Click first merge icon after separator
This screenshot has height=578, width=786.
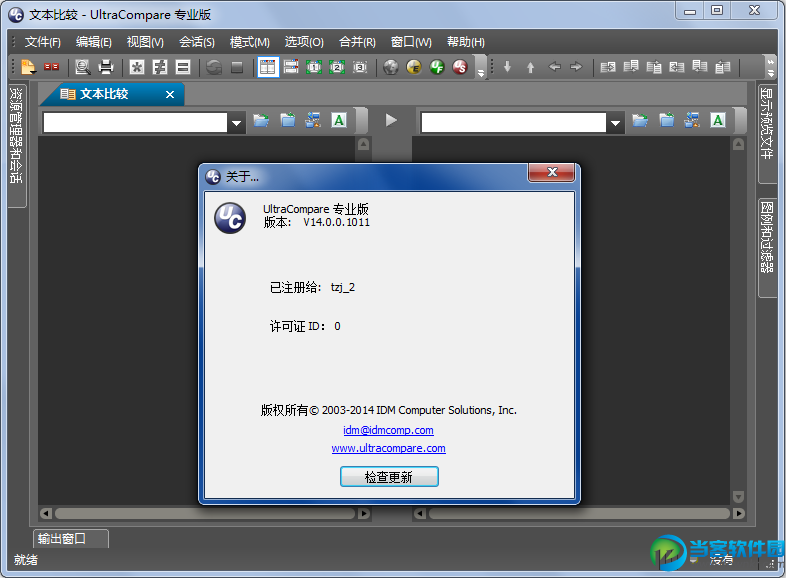[x=608, y=67]
